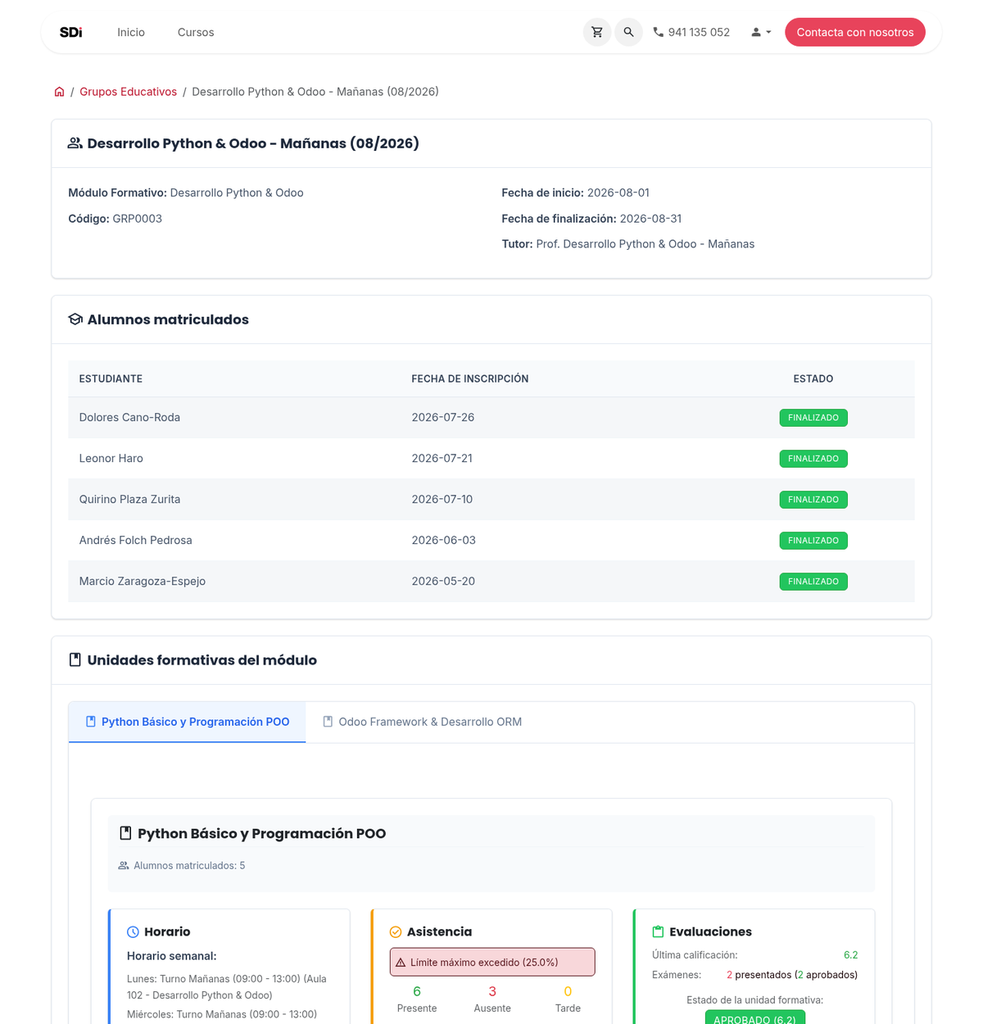
Task: Click the group icon beside the page title
Action: coord(75,143)
